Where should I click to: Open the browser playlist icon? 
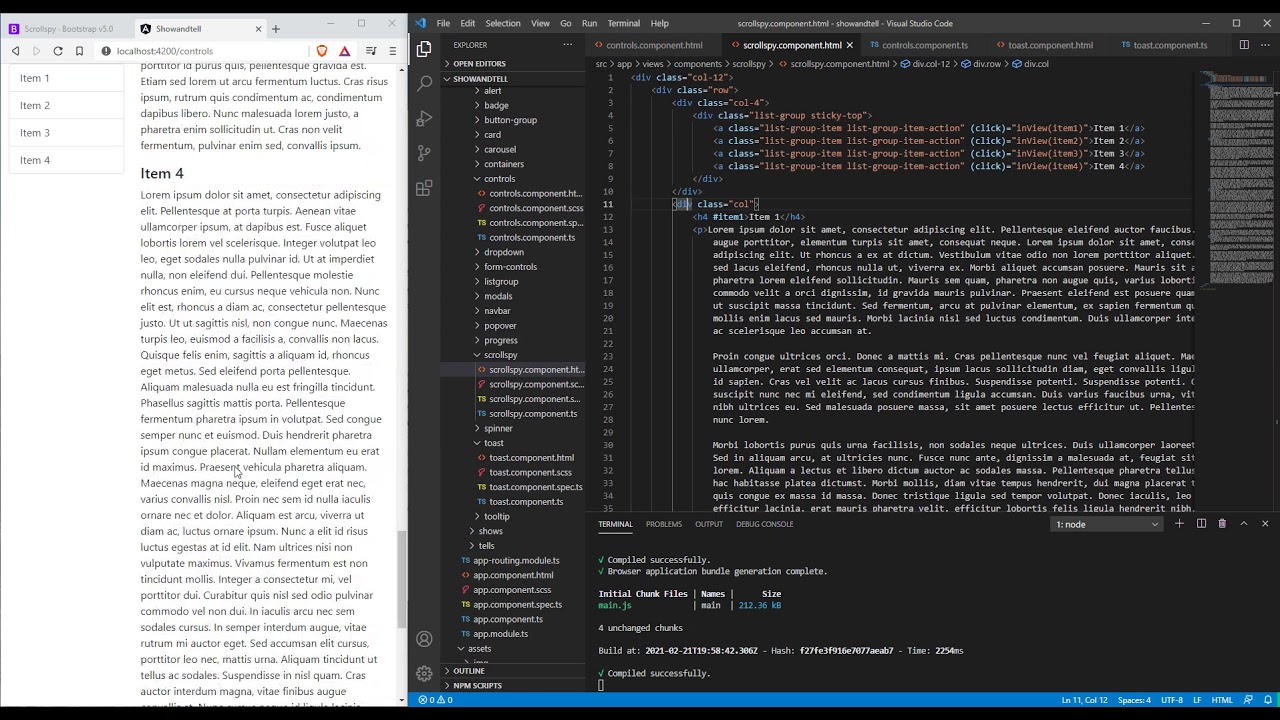click(371, 51)
